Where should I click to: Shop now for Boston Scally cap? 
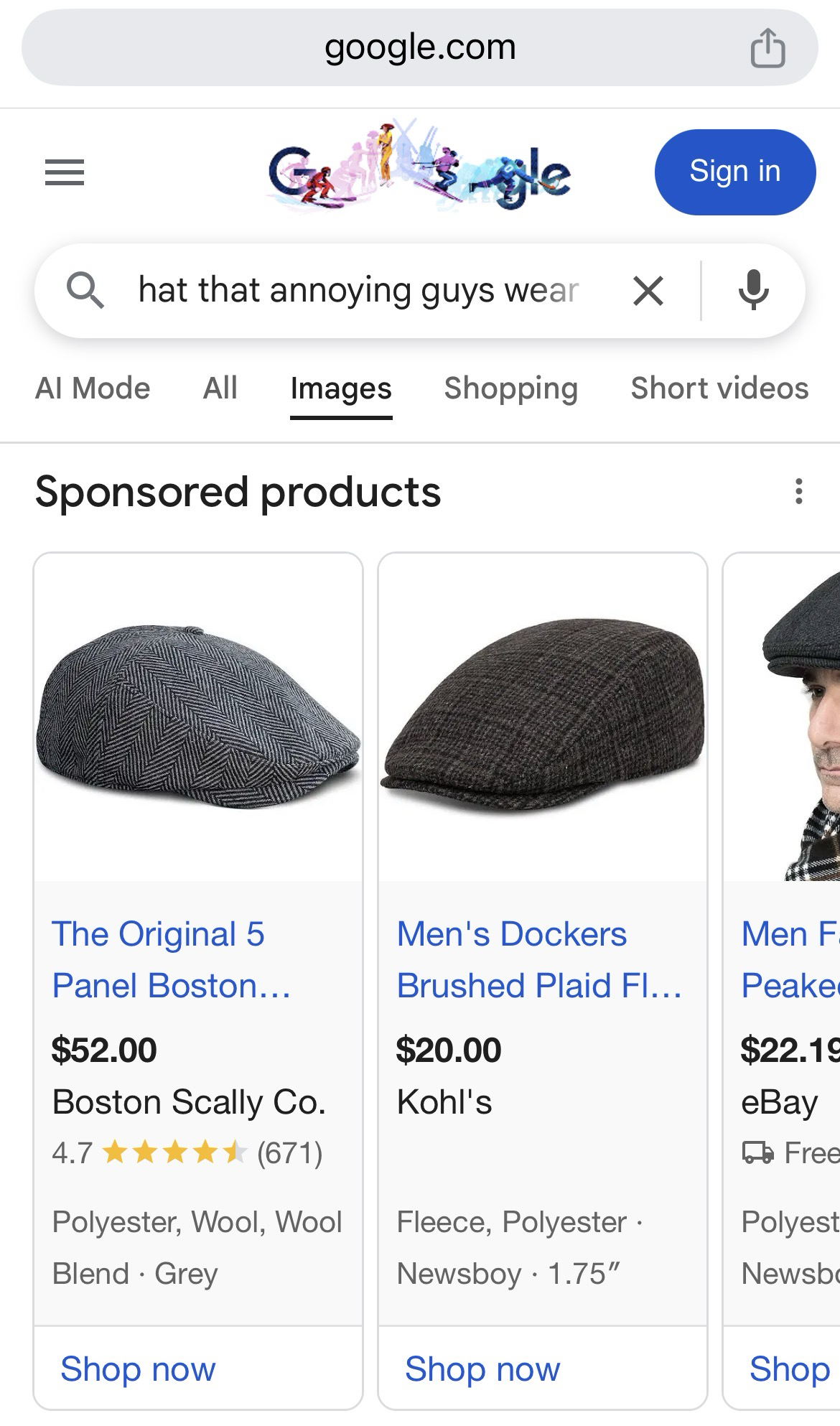[138, 1369]
